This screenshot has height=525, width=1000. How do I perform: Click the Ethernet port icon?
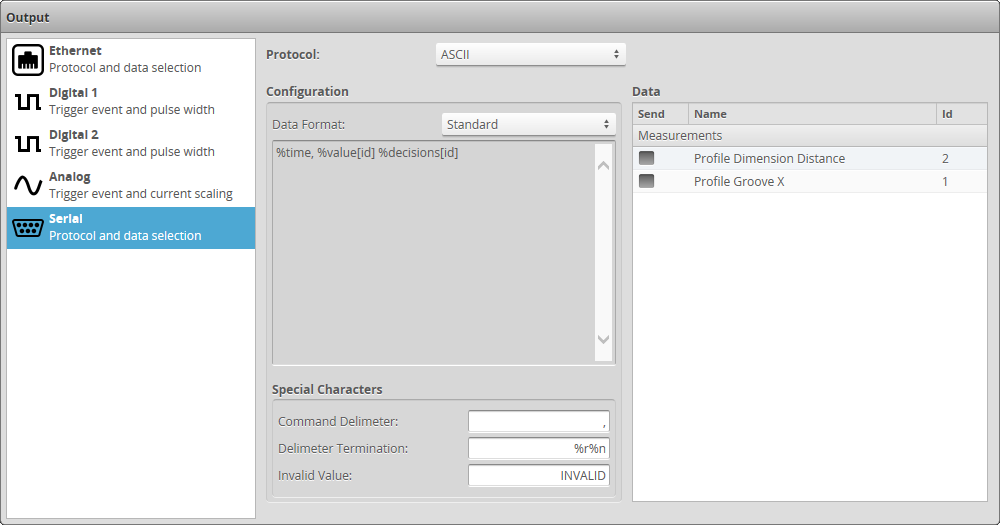point(28,60)
